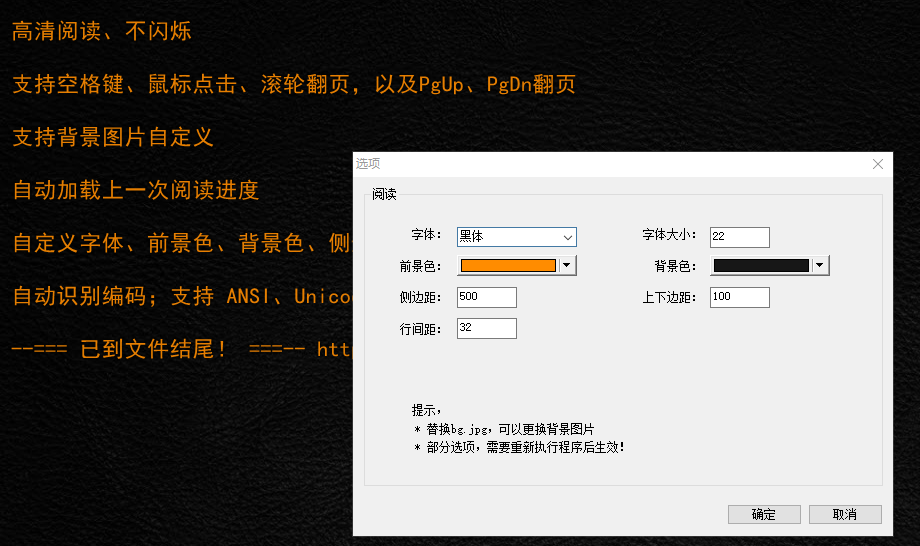Click the 高清阅读、不闪烁 line in the reader
The width and height of the screenshot is (920, 546).
pyautogui.click(x=102, y=31)
